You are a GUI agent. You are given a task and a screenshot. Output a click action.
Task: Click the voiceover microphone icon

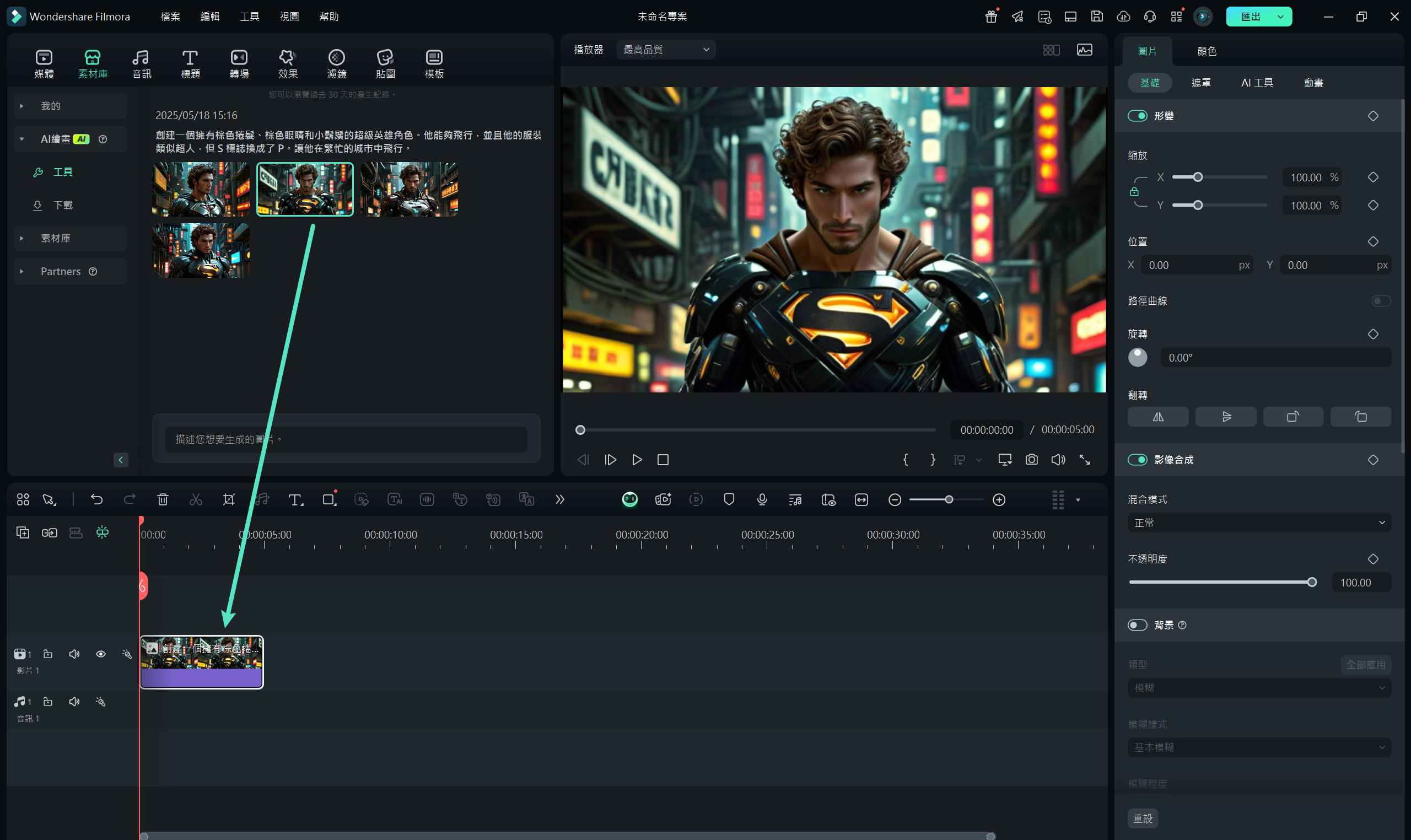coord(762,499)
